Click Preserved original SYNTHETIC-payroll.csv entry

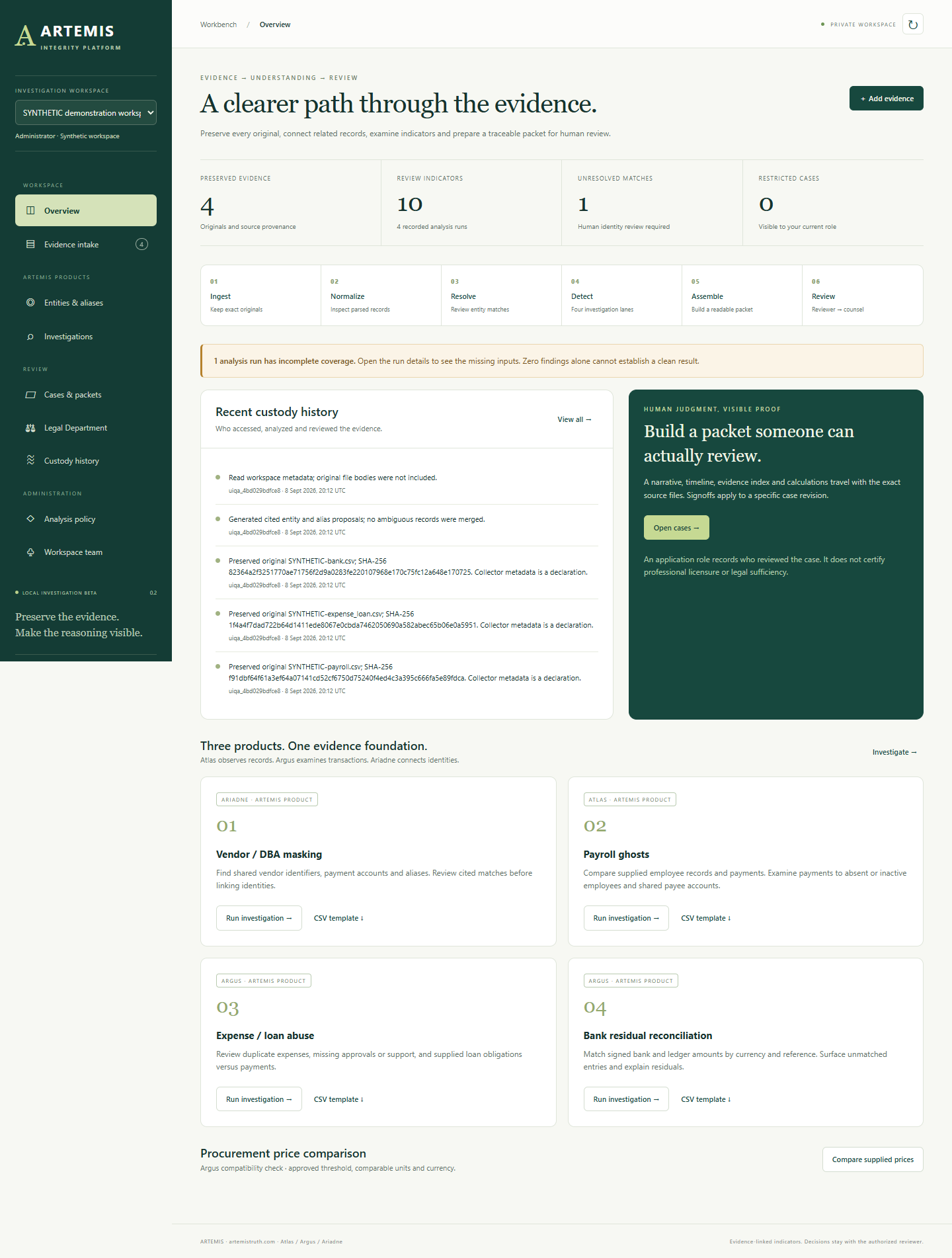(407, 679)
